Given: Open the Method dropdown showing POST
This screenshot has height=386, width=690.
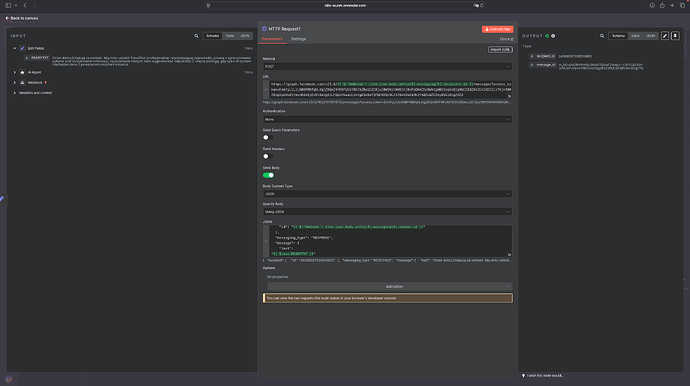Looking at the screenshot, I should [387, 66].
